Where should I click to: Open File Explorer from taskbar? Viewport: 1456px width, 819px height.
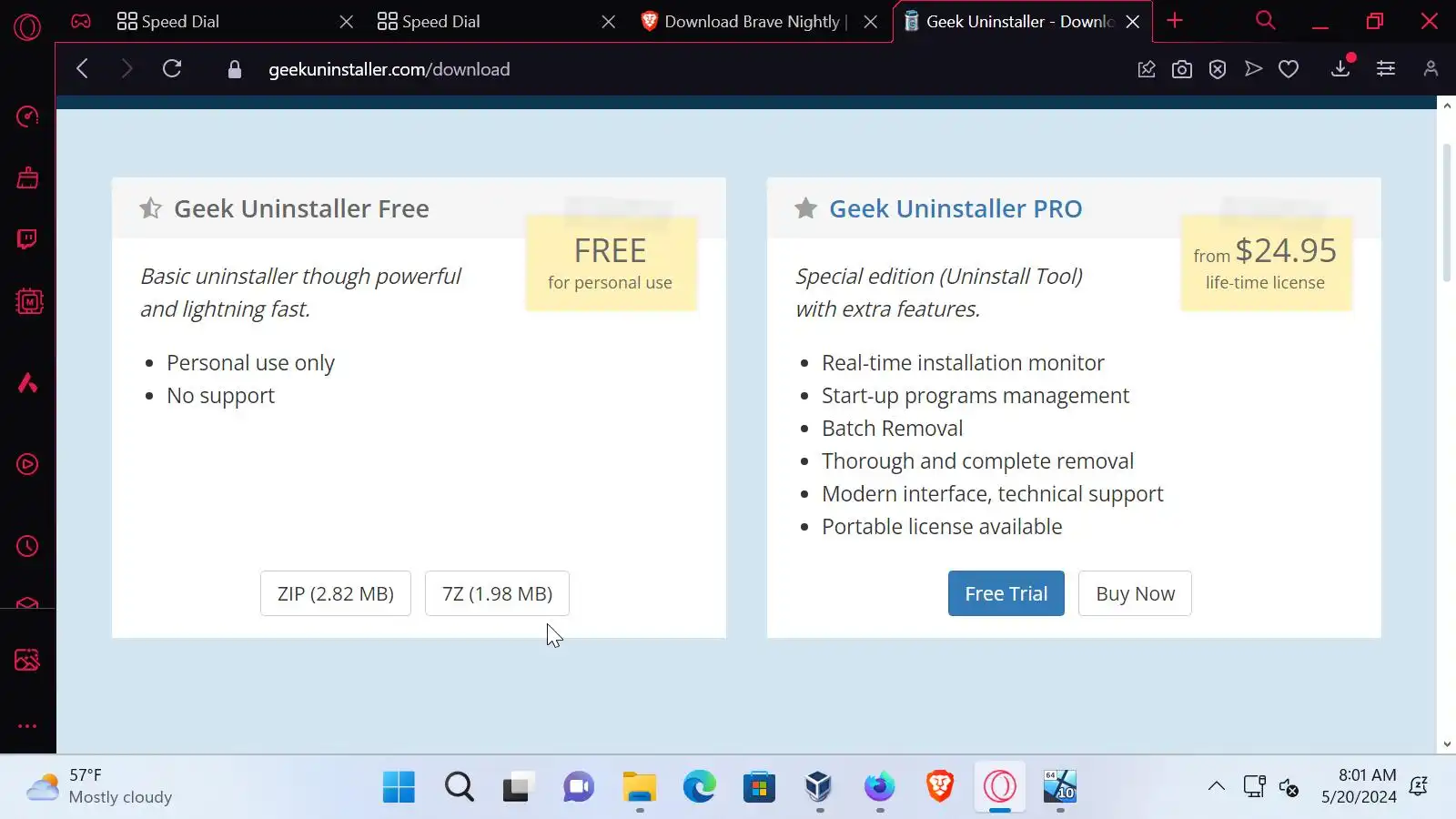click(x=639, y=786)
